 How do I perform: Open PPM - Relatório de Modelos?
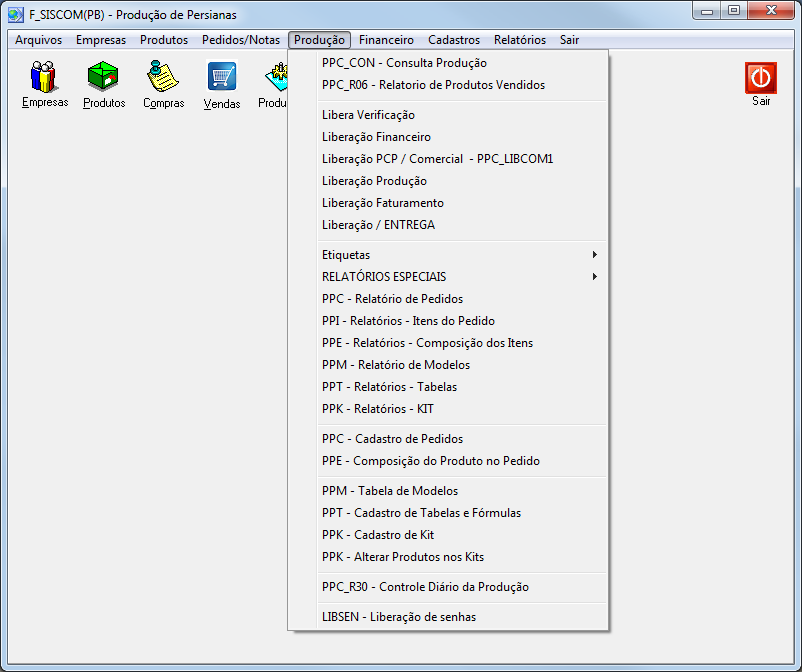pyautogui.click(x=463, y=365)
